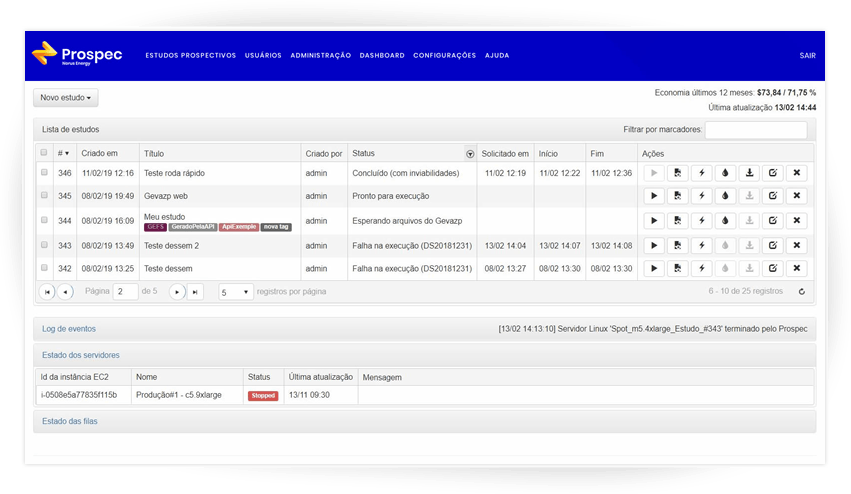
Task: Download results of study 346
Action: pyautogui.click(x=749, y=173)
